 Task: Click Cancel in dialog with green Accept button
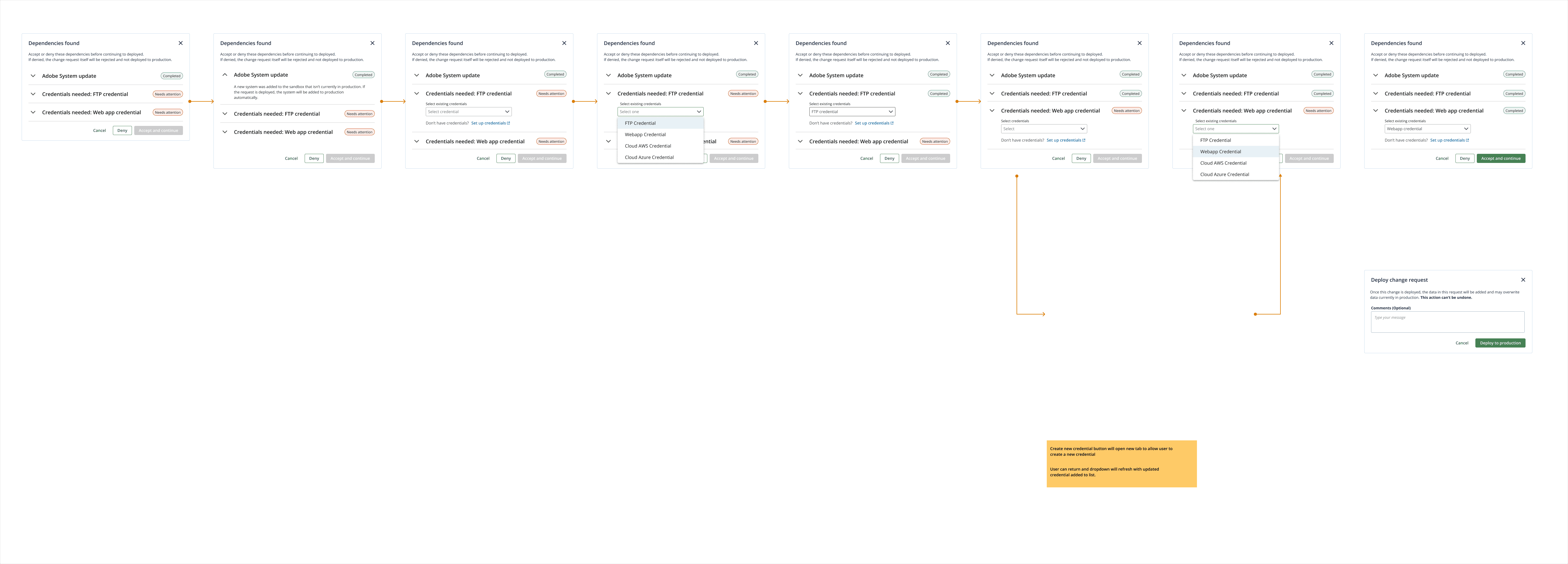point(1441,158)
